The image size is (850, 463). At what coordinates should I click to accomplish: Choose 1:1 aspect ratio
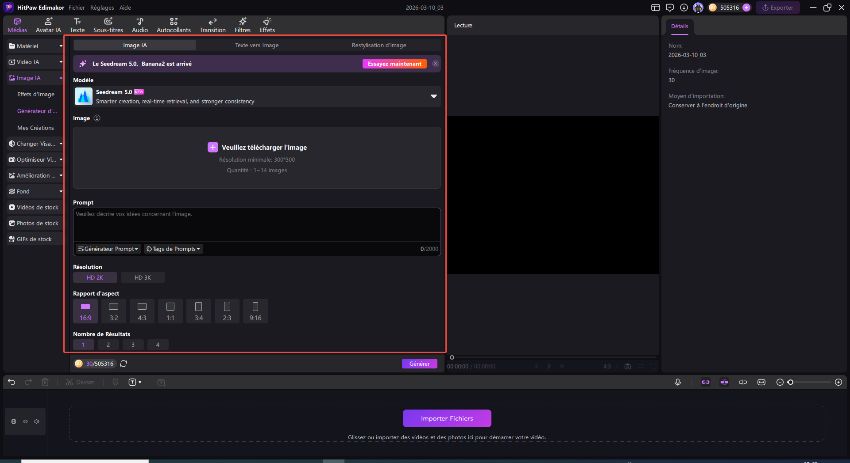pyautogui.click(x=170, y=311)
